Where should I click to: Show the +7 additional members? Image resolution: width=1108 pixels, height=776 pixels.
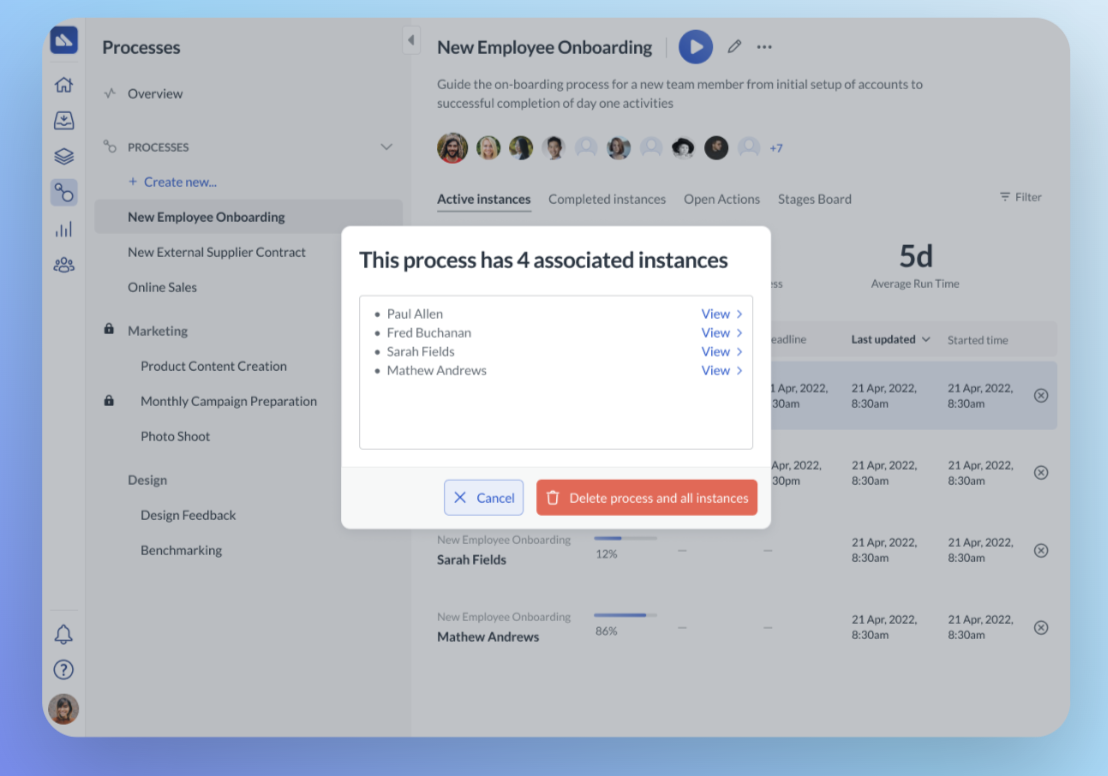[x=776, y=148]
